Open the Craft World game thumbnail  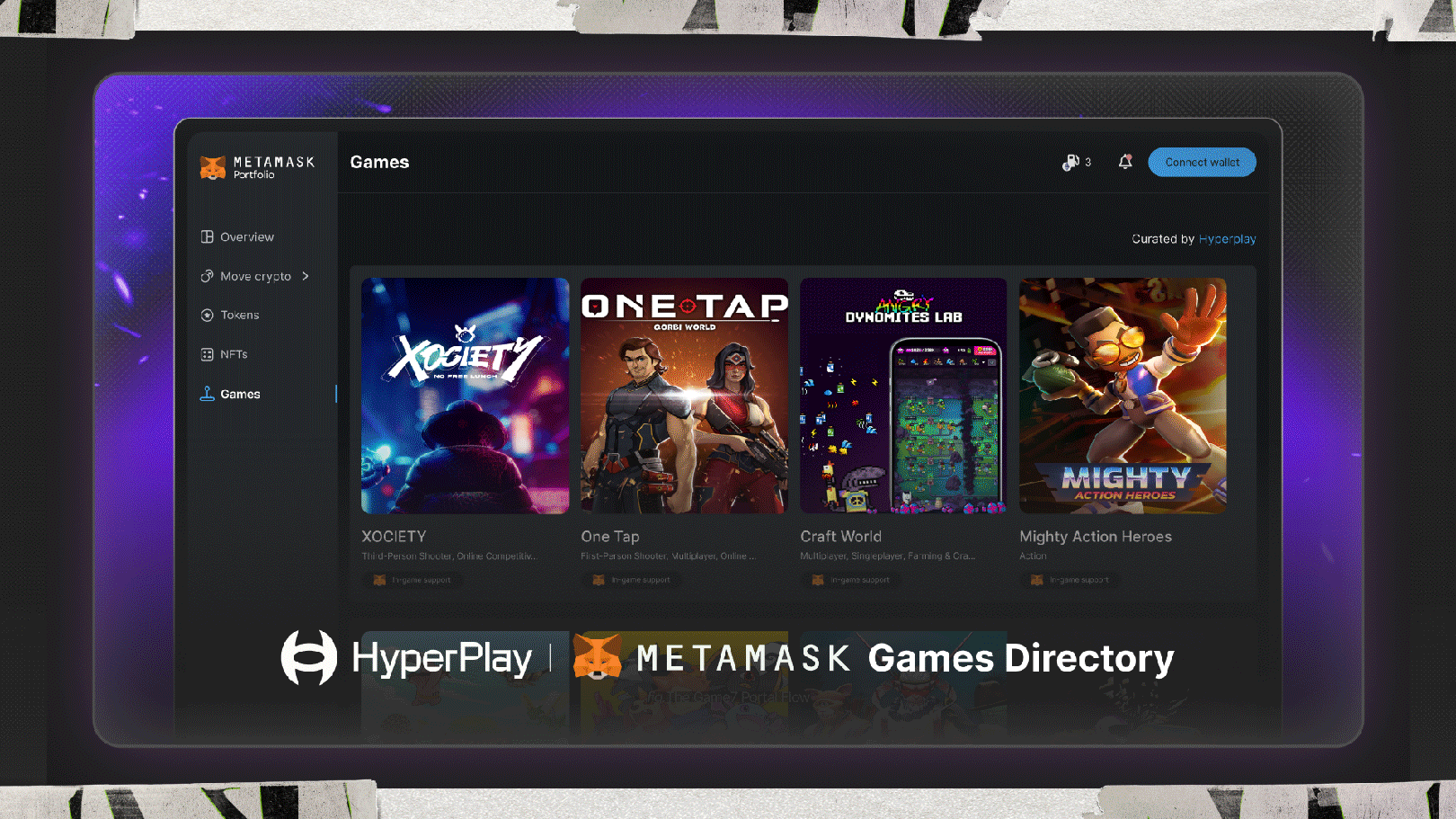[903, 396]
